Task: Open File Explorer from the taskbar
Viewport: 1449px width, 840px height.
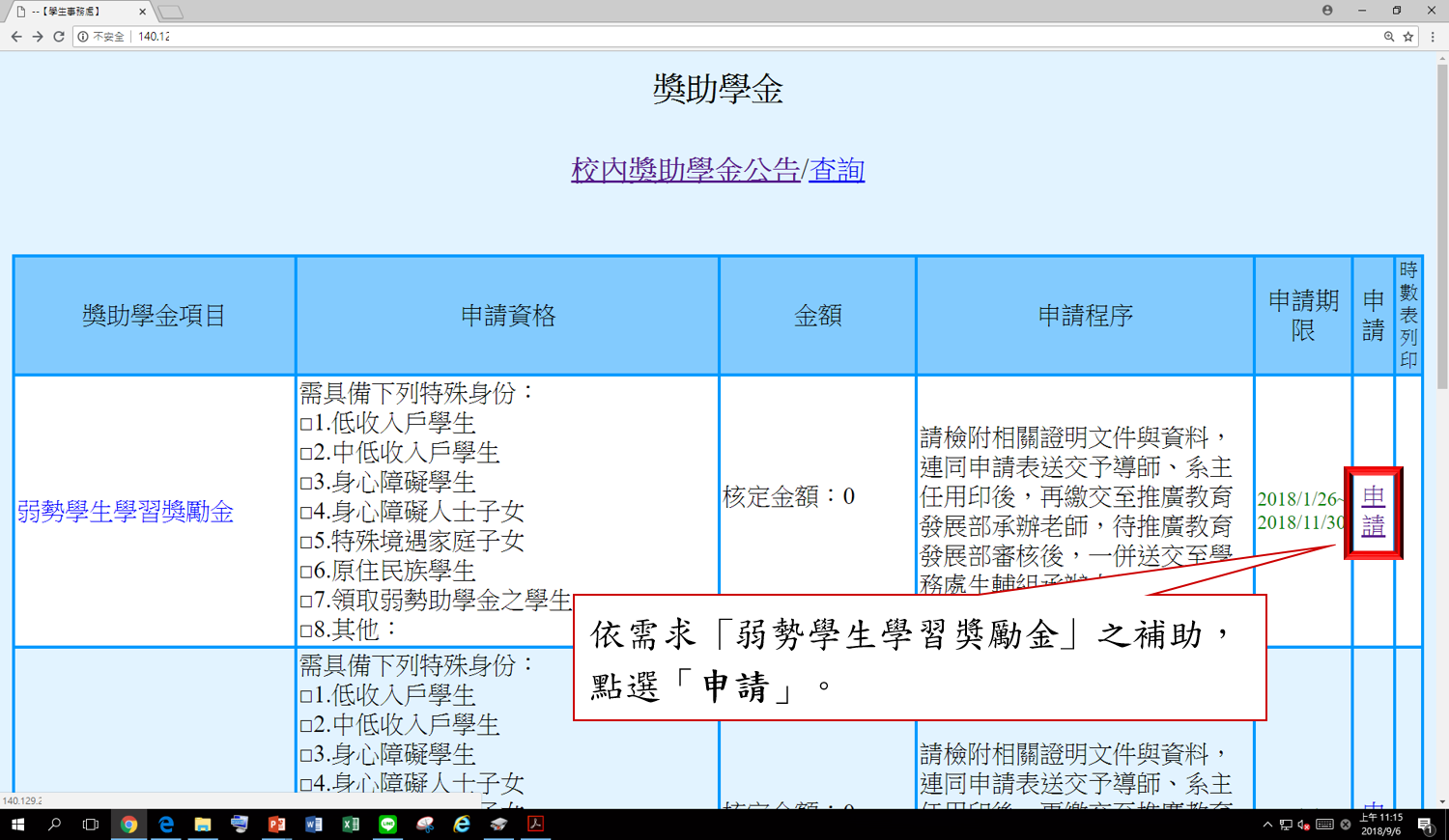Action: click(x=203, y=825)
